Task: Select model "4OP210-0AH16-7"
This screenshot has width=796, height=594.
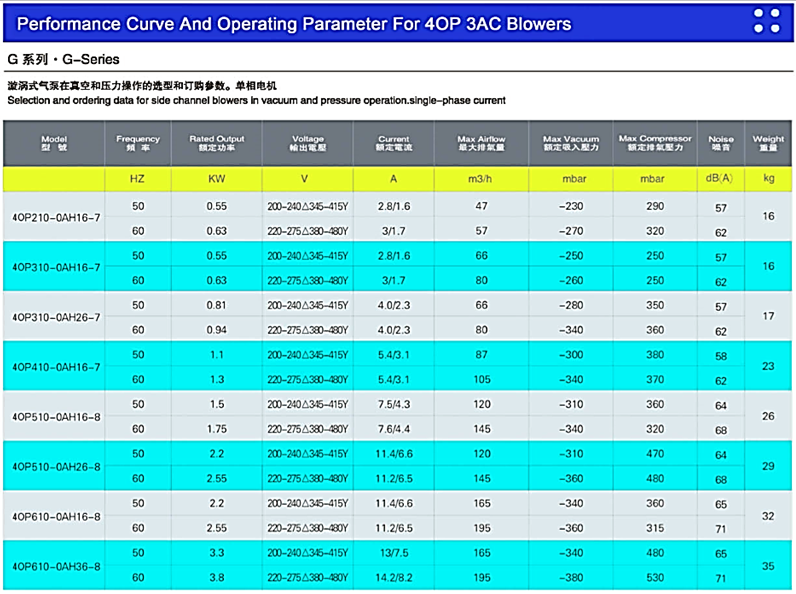Action: tap(56, 218)
